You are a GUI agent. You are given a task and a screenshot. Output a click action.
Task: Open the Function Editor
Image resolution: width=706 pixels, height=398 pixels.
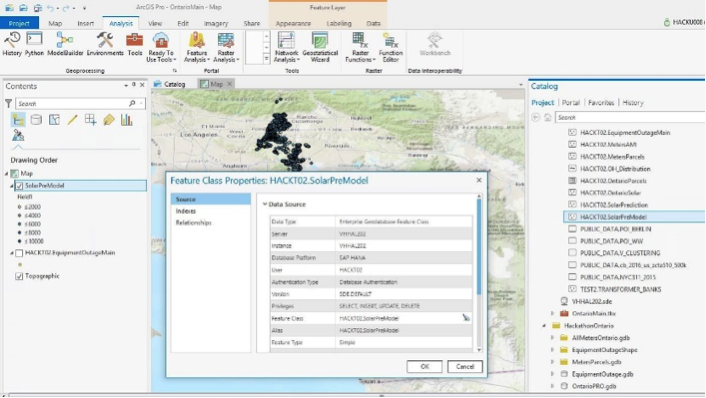click(390, 47)
